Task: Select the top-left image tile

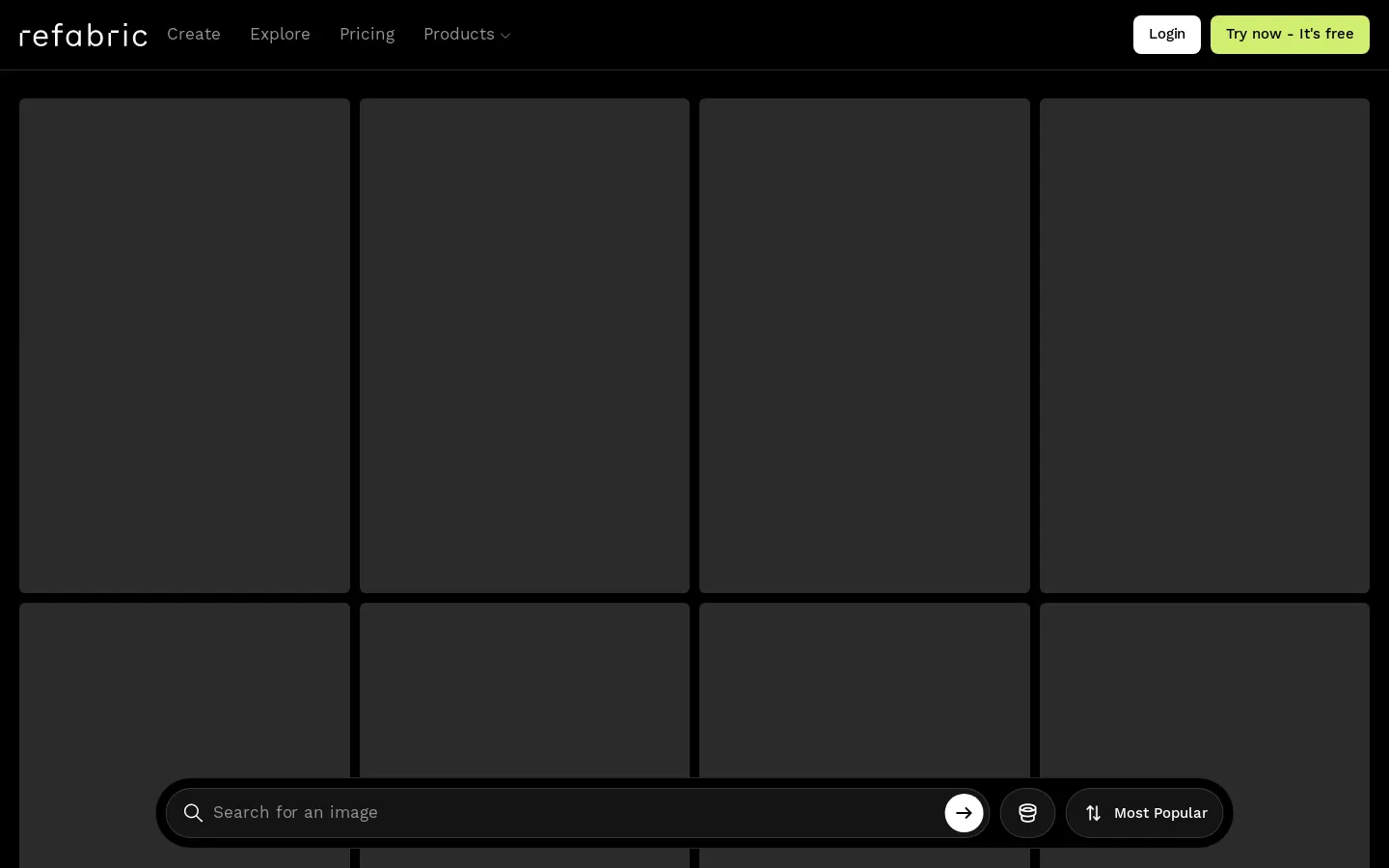Action: coord(184,345)
